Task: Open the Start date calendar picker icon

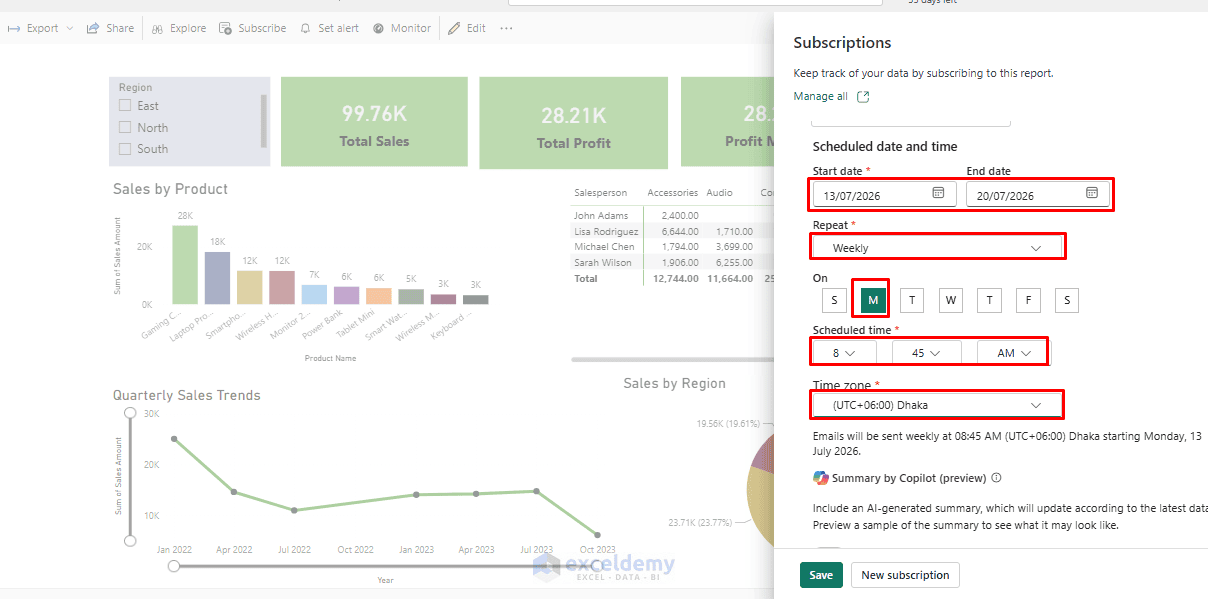Action: [x=938, y=193]
